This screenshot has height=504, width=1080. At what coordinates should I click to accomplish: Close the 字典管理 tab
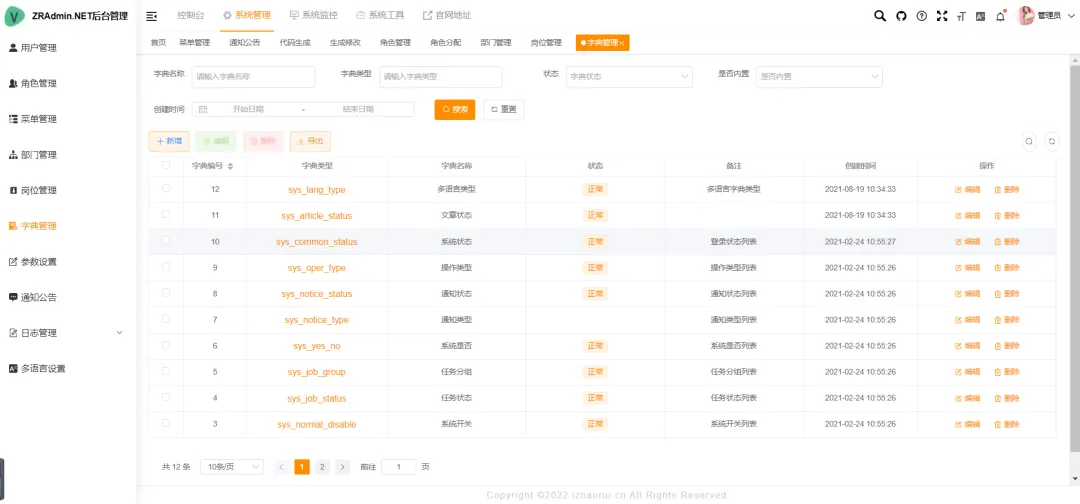click(622, 43)
